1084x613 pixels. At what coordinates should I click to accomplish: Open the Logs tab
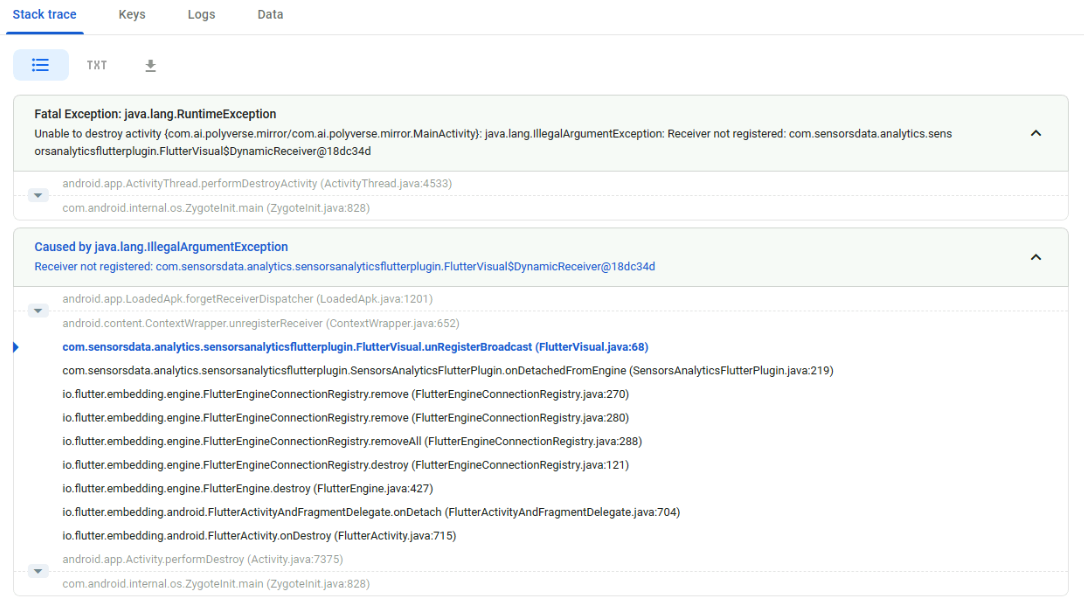[201, 15]
